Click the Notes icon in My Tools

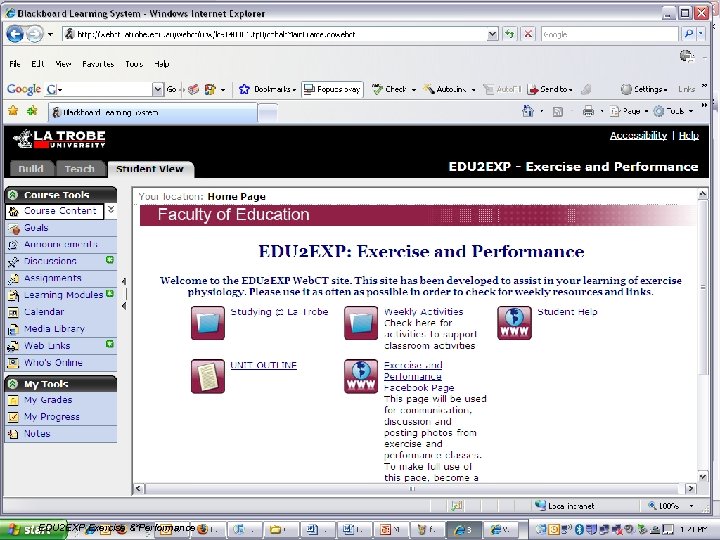tap(14, 433)
